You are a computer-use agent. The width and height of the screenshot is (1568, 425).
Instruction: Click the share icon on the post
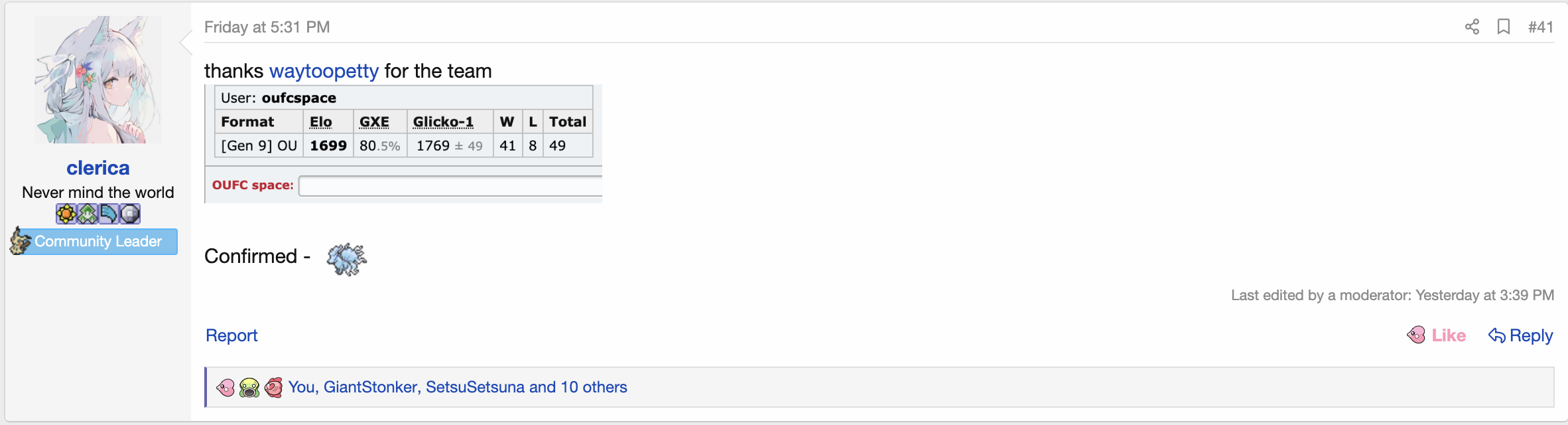point(1472,27)
